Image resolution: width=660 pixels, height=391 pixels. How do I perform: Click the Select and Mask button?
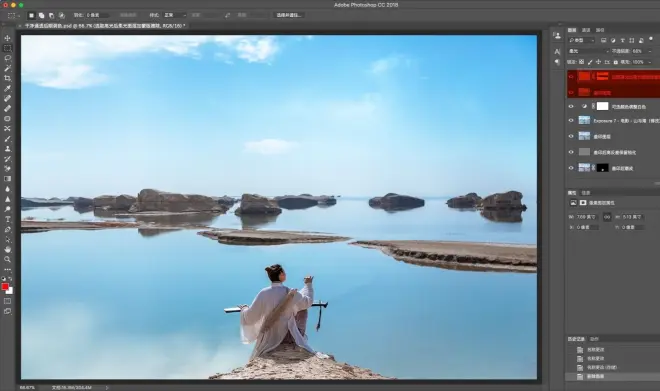pos(289,15)
